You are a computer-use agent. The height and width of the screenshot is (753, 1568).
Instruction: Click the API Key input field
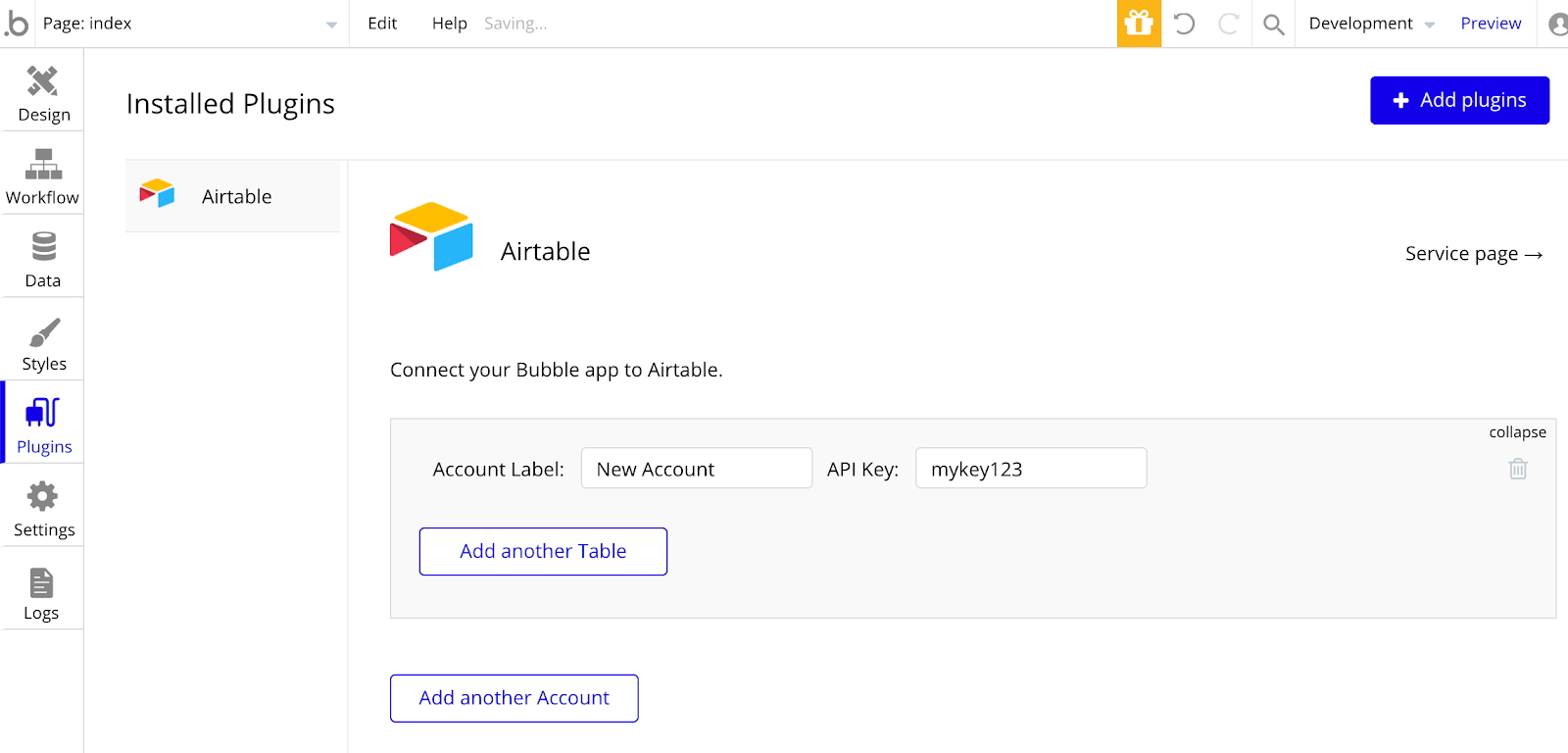click(x=1030, y=469)
